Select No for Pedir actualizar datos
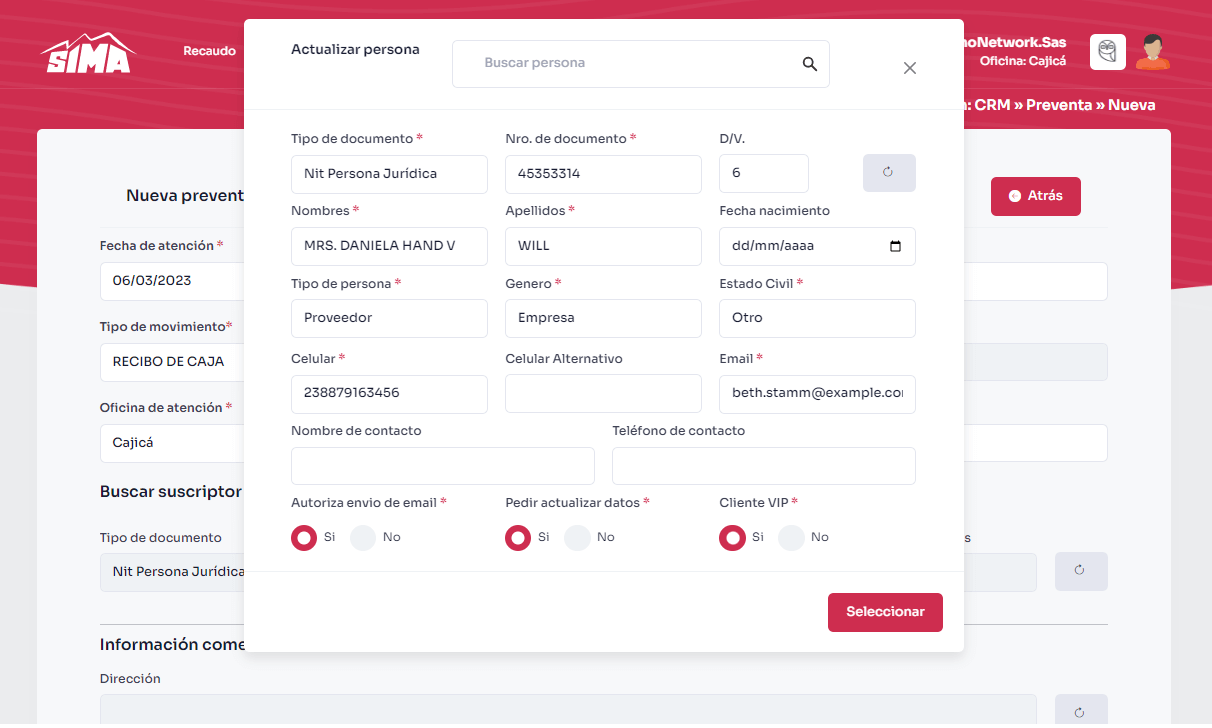 click(x=577, y=538)
